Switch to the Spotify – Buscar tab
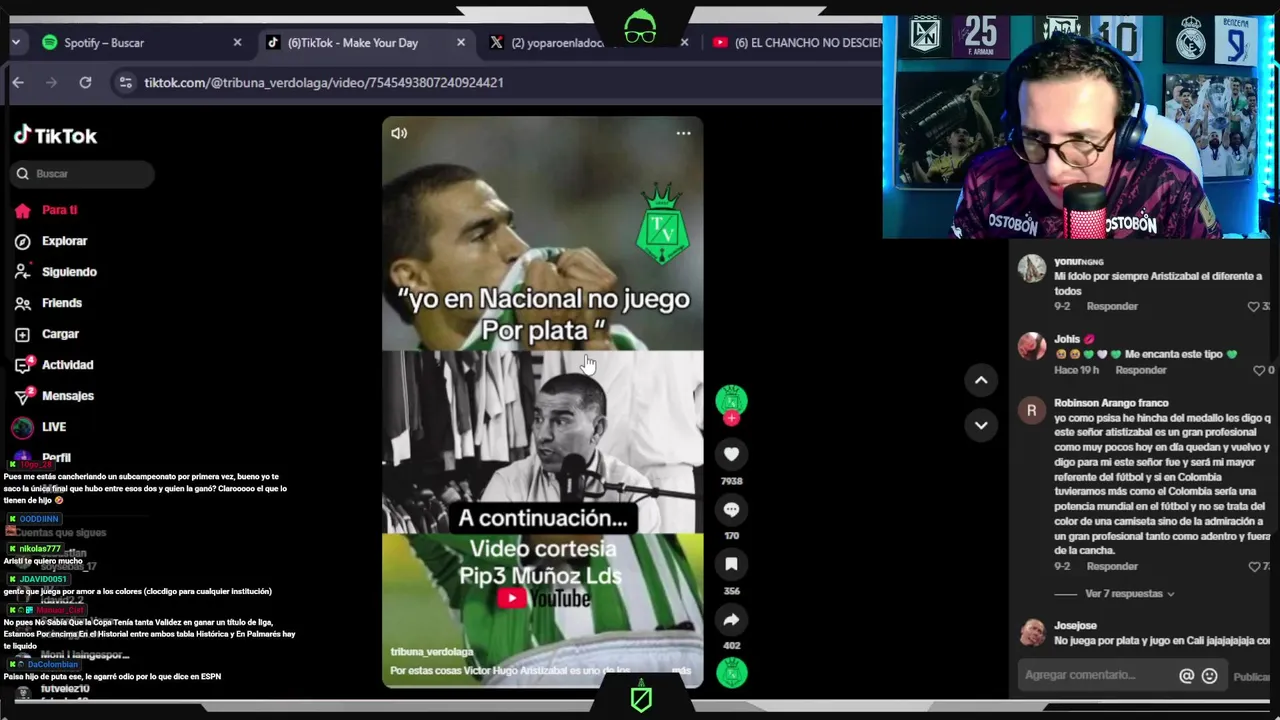Screen dimensions: 1280x720 tap(104, 43)
